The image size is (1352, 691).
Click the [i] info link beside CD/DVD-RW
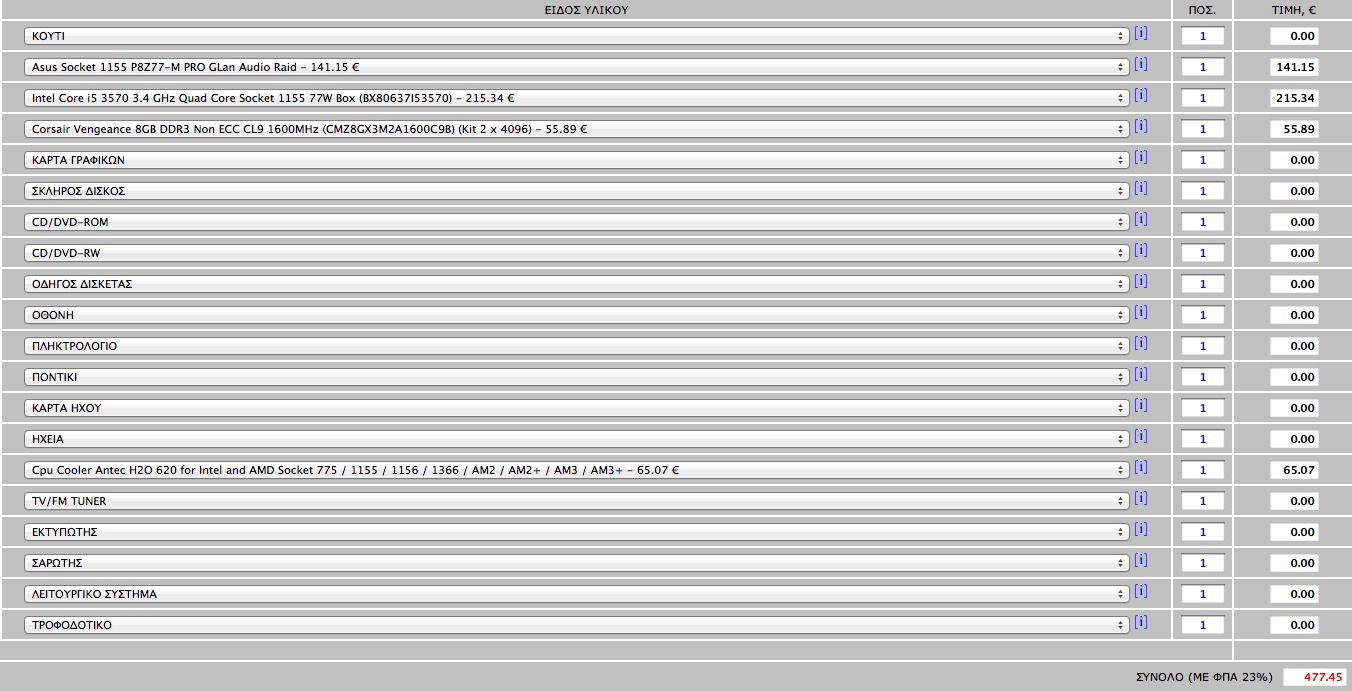pyautogui.click(x=1141, y=250)
